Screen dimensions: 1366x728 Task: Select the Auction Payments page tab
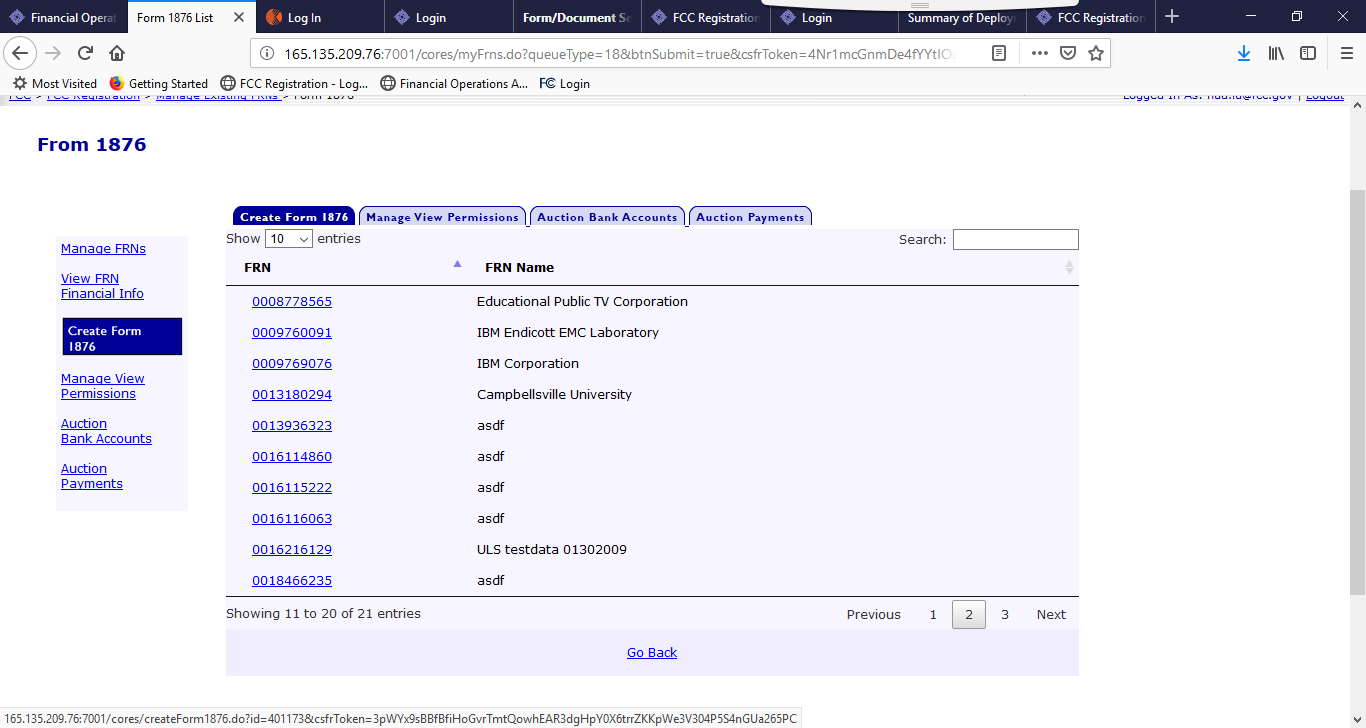point(750,217)
